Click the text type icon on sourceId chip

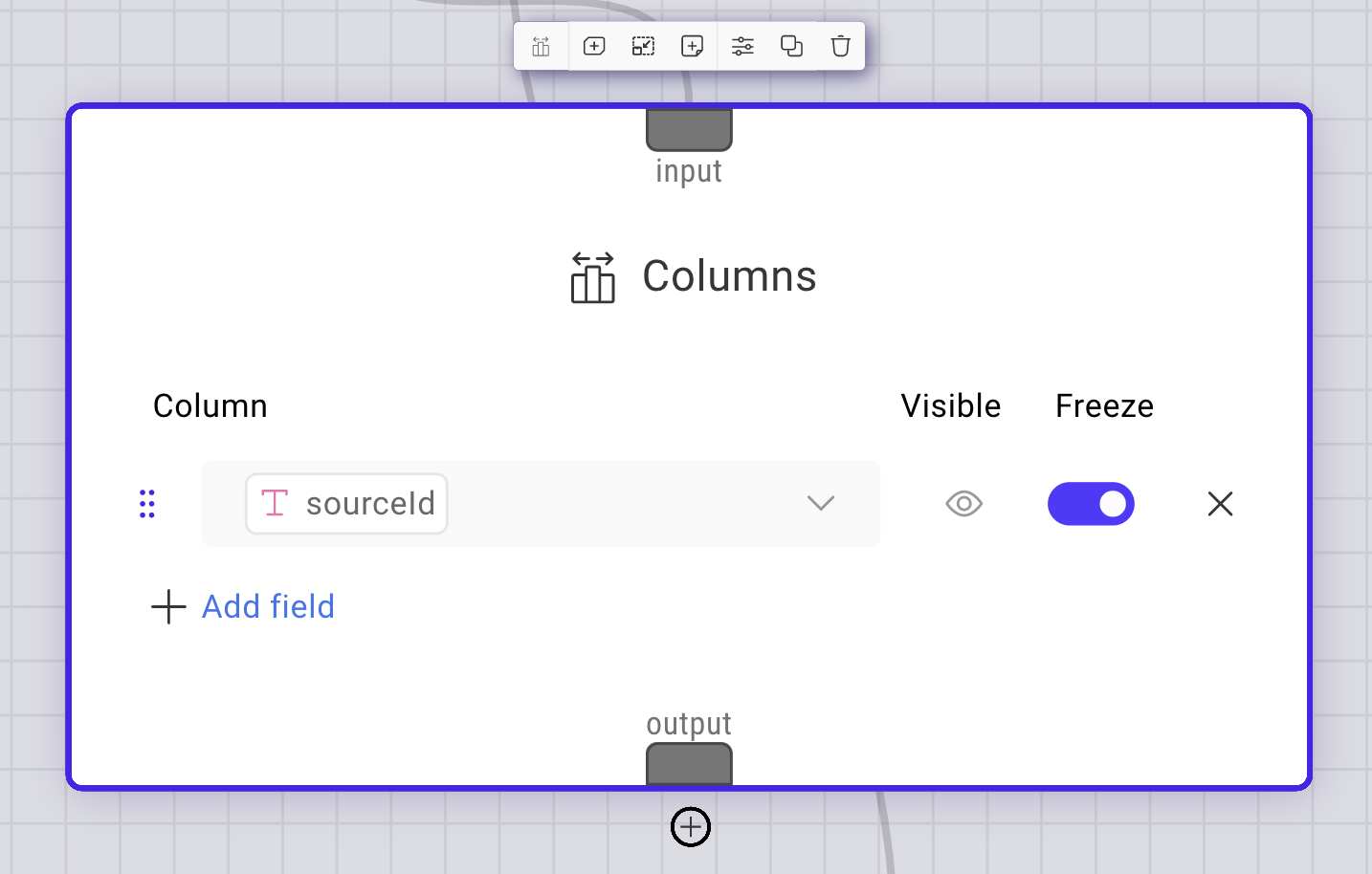tap(274, 503)
